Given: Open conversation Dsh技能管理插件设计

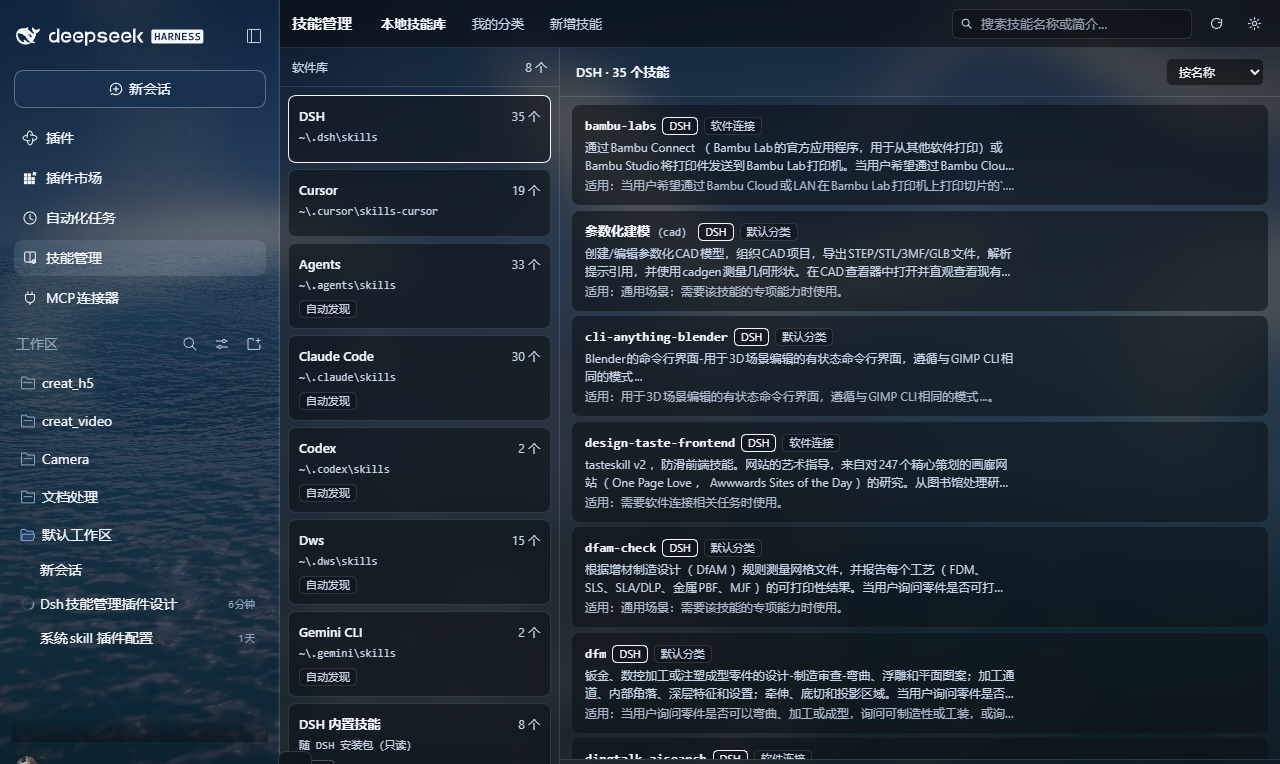Looking at the screenshot, I should [108, 604].
